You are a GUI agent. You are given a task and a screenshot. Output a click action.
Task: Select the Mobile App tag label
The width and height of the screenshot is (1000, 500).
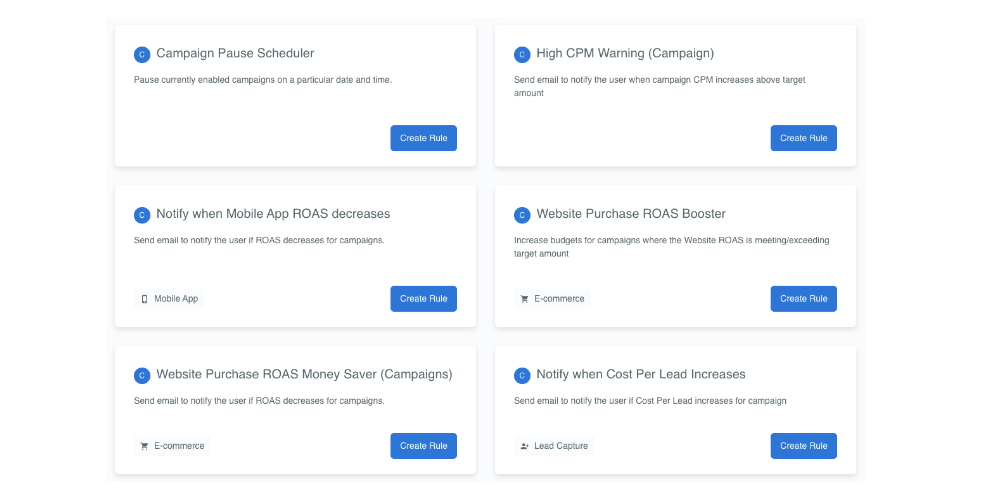pos(176,298)
